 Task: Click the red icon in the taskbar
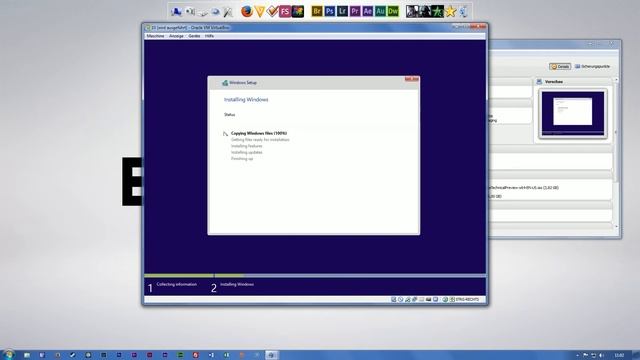pyautogui.click(x=196, y=355)
